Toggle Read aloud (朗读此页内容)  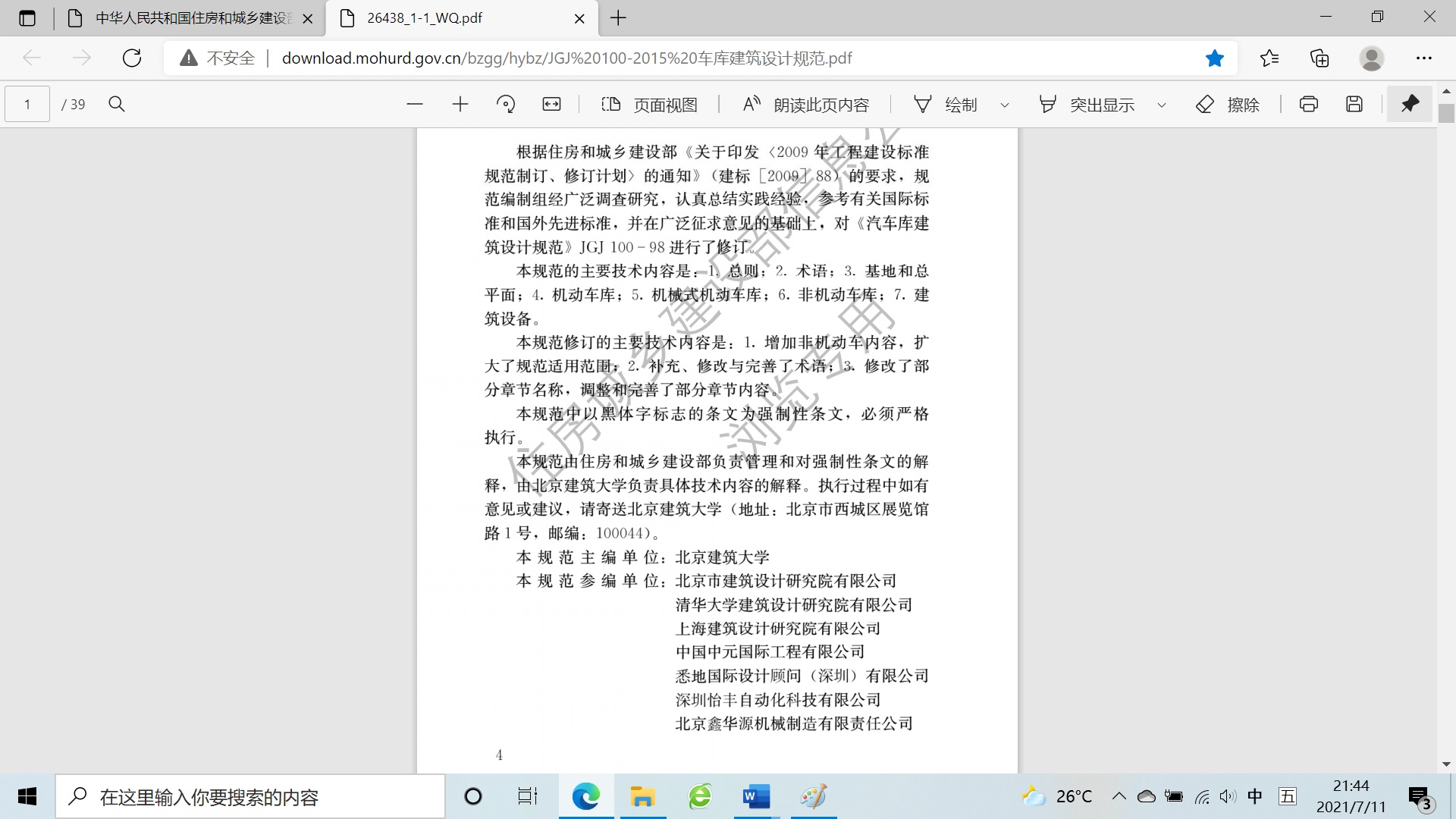tap(805, 105)
